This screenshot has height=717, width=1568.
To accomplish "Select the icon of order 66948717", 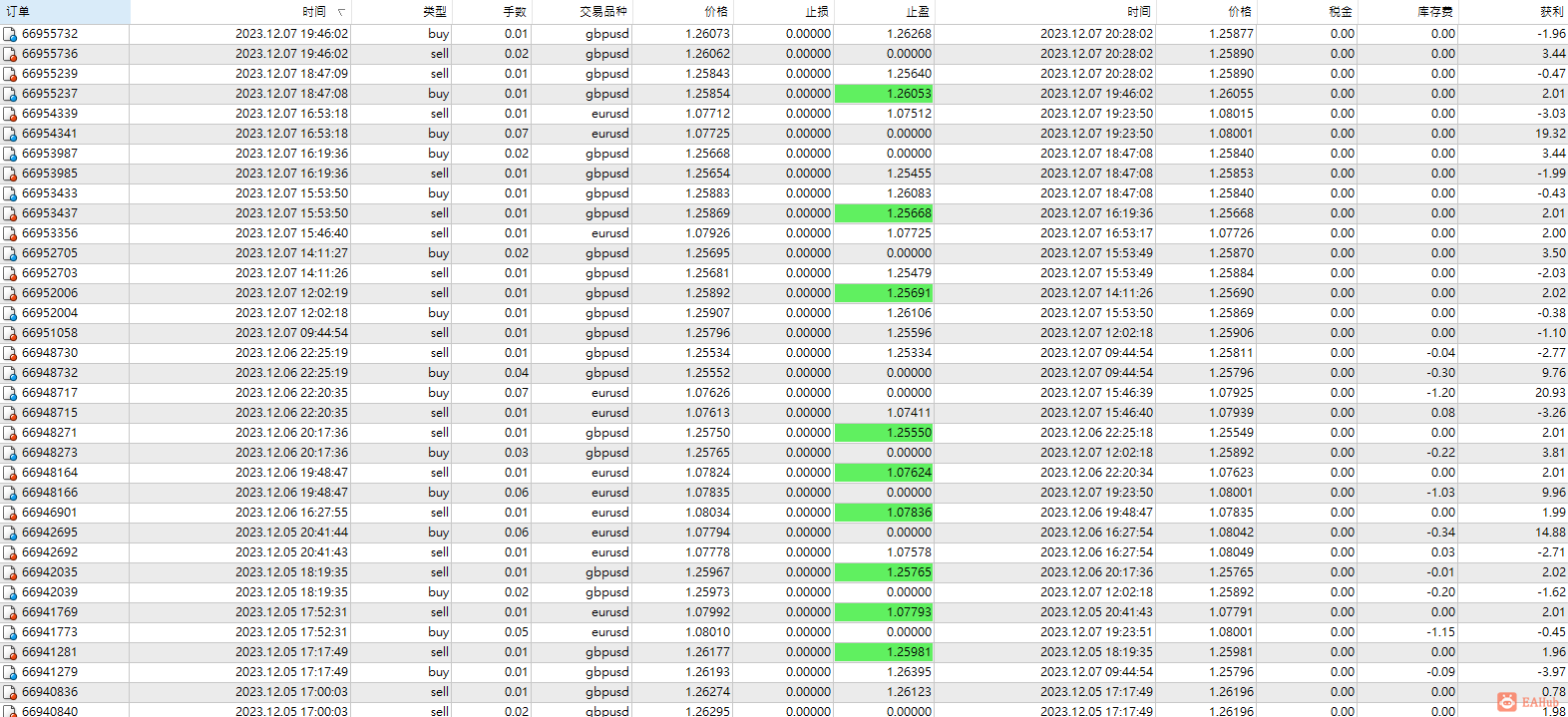I will coord(10,393).
